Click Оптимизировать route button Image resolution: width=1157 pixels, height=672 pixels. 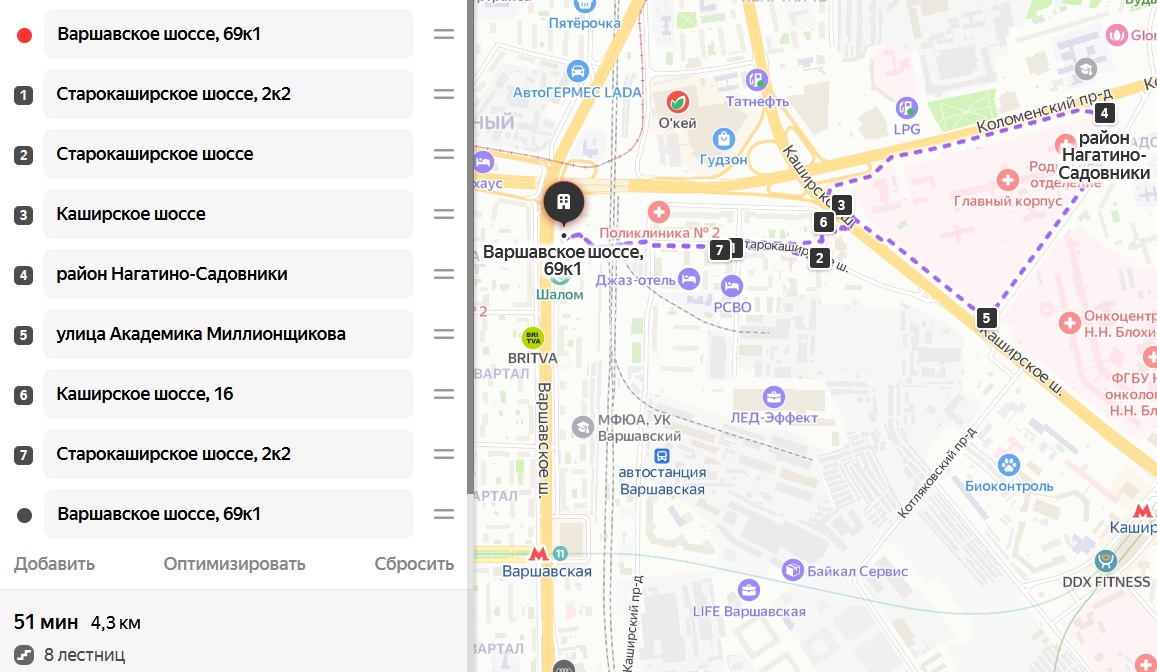pos(234,564)
